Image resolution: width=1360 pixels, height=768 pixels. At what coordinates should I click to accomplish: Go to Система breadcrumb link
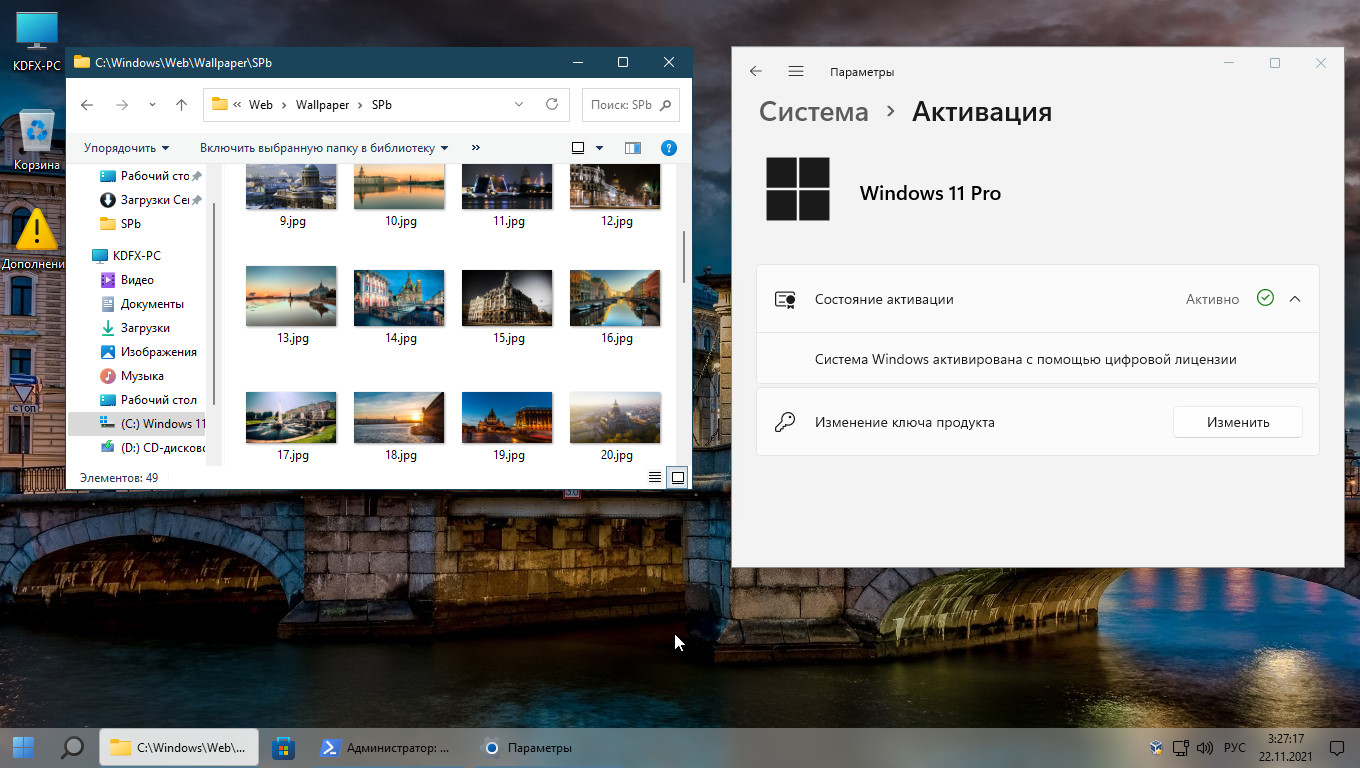[x=813, y=112]
